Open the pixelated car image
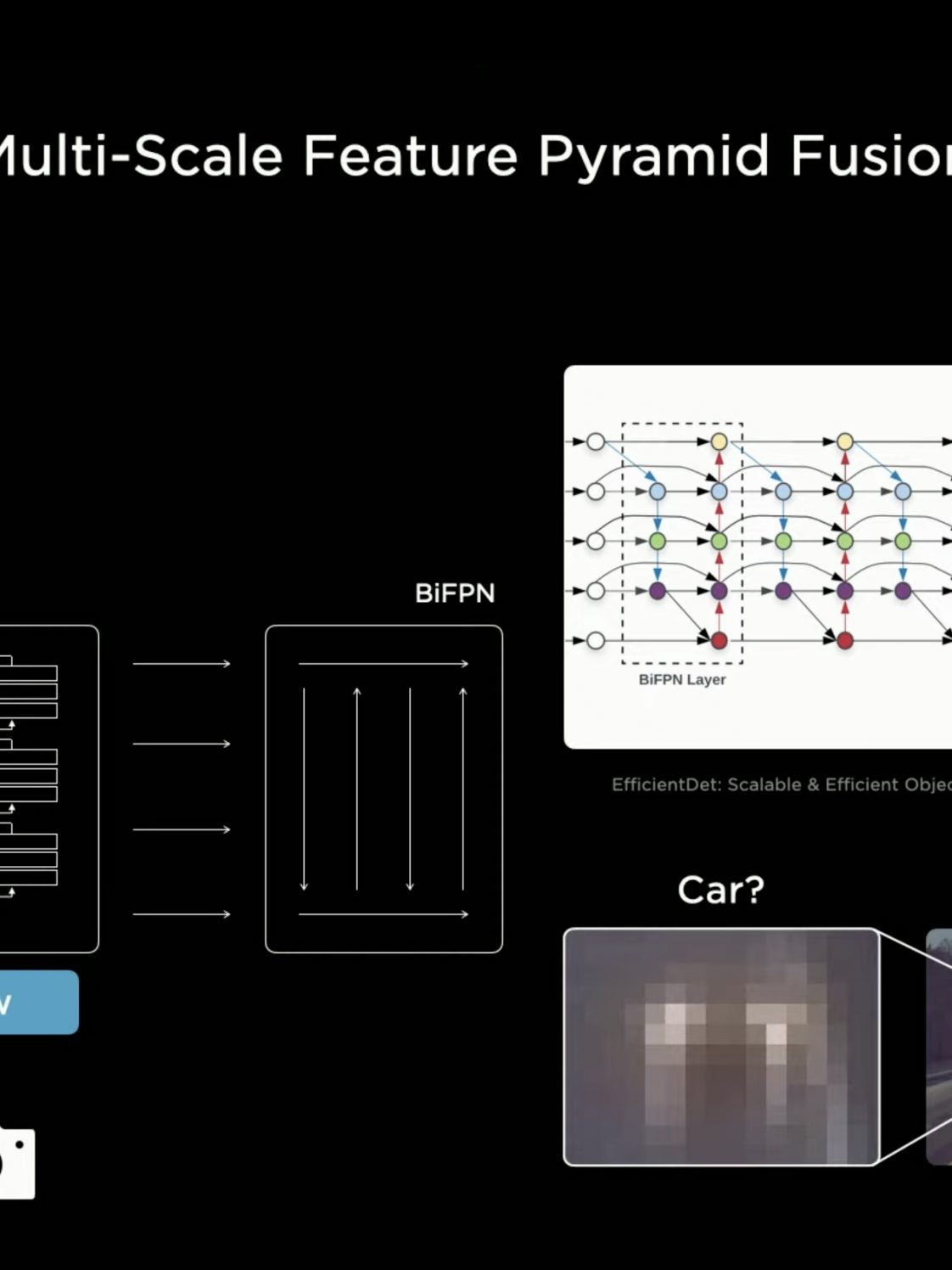952x1270 pixels. pos(721,1047)
